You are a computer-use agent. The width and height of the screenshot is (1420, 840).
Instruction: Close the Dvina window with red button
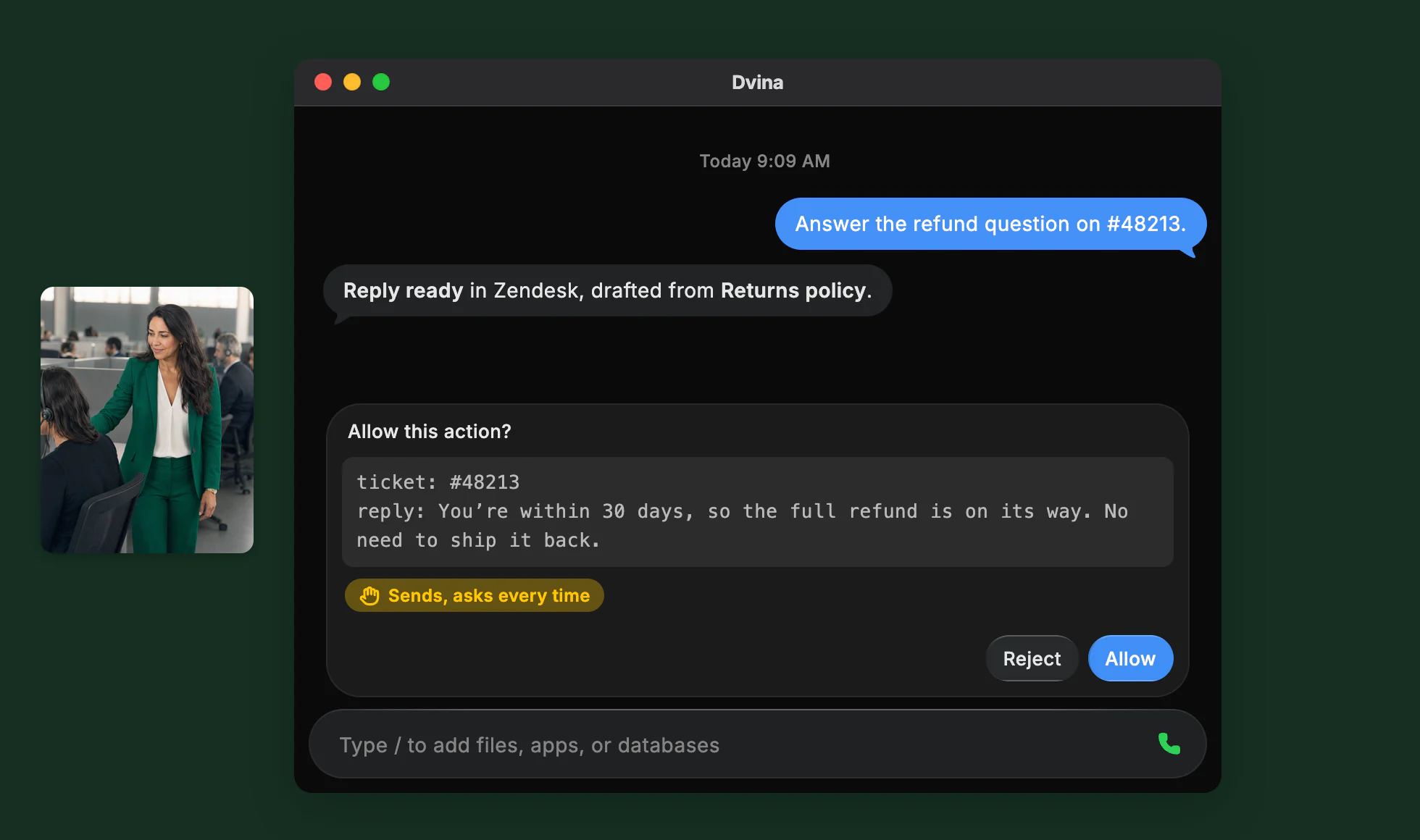pos(323,82)
